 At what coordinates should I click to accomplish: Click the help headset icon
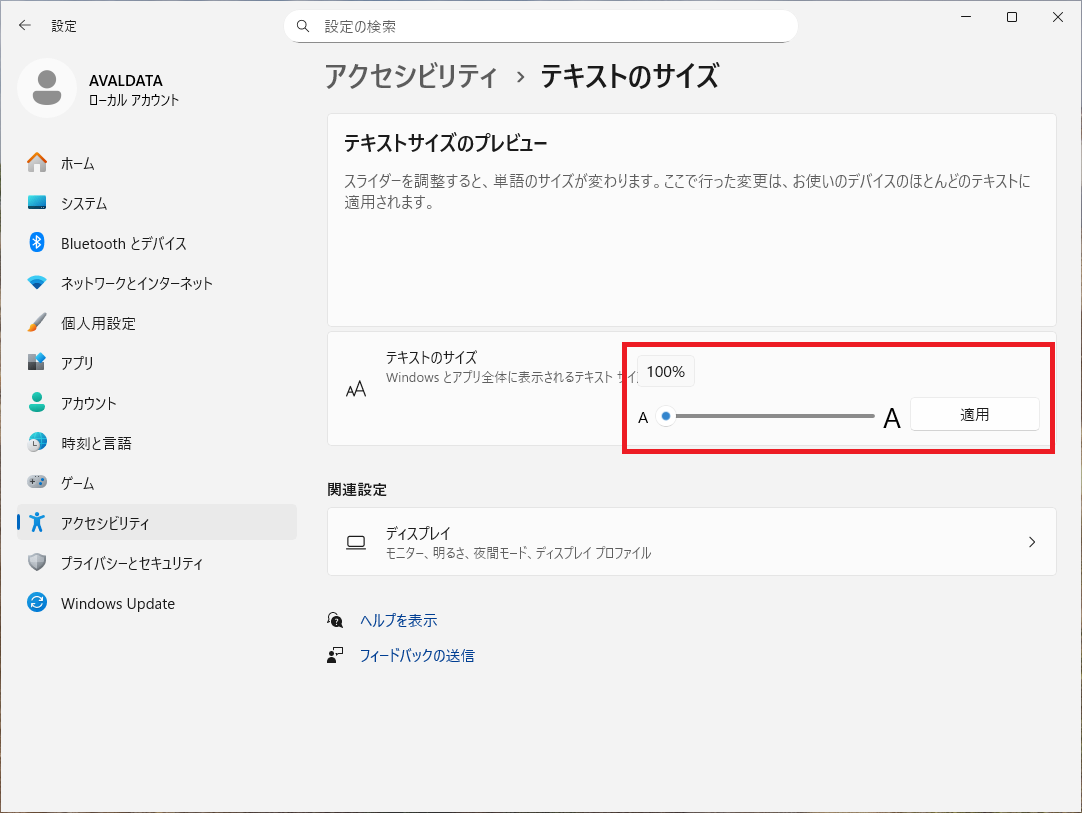coord(335,620)
